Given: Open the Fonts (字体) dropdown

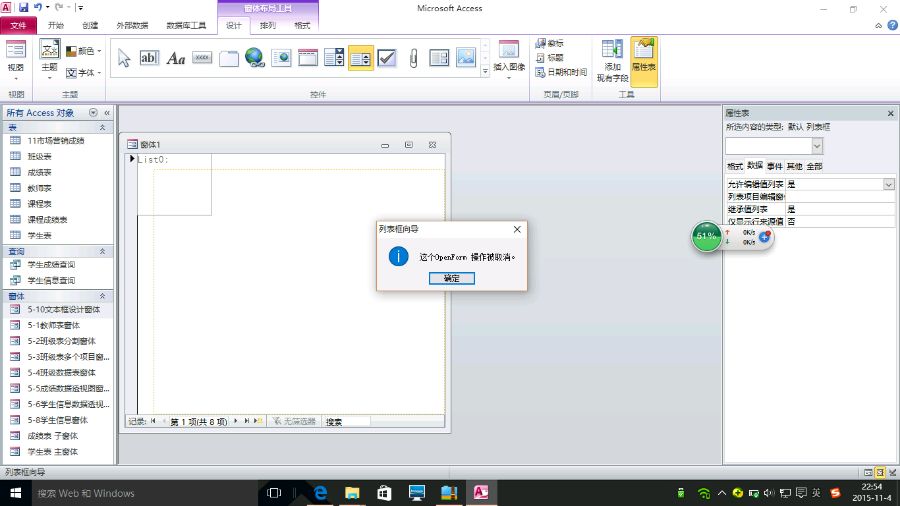Looking at the screenshot, I should tap(84, 73).
